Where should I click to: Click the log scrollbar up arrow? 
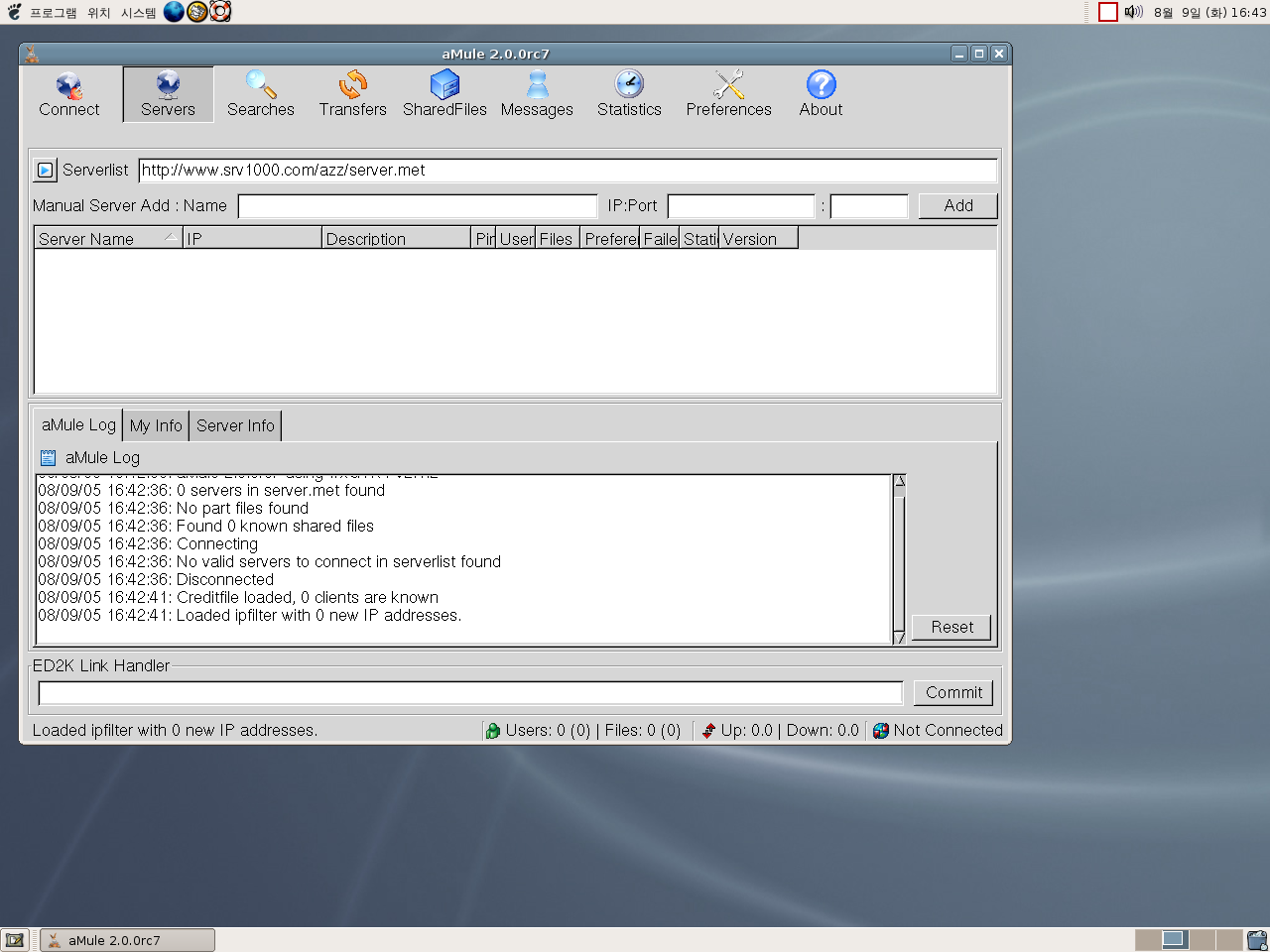point(899,483)
